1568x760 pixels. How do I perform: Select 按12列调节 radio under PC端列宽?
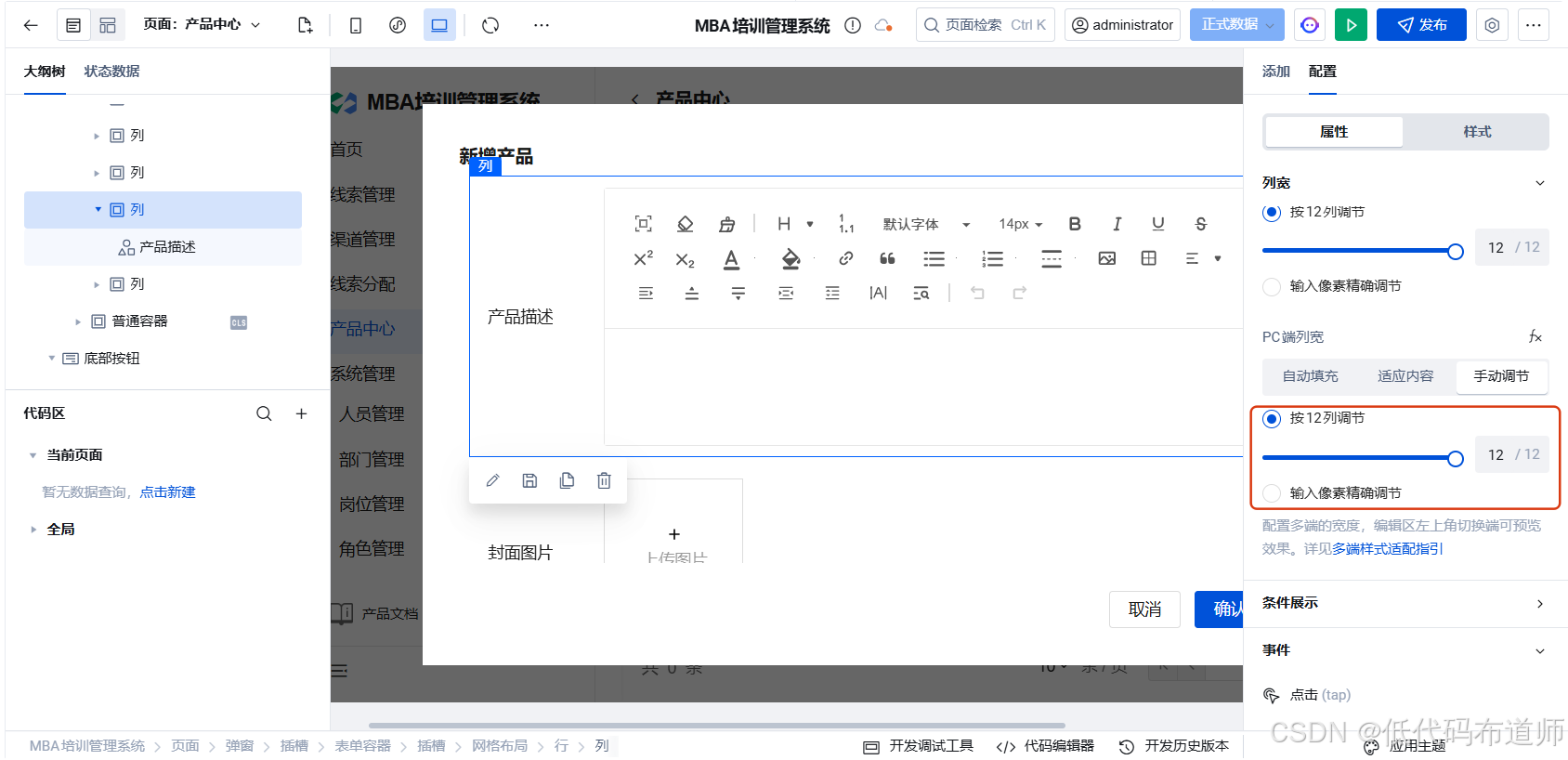coord(1272,419)
